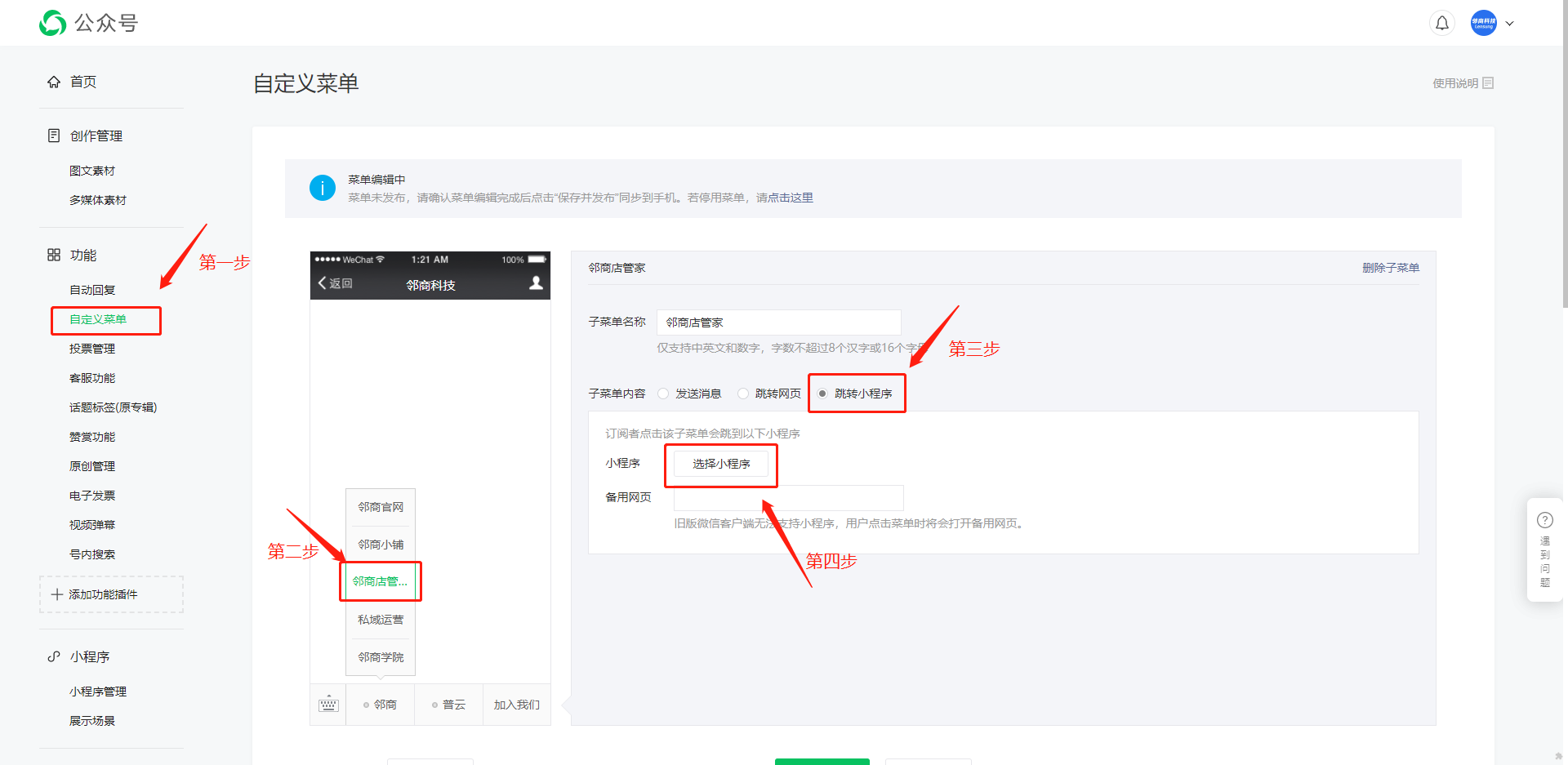Open the 普云 menu in phone preview
Viewport: 1568px width, 765px height.
(x=449, y=705)
